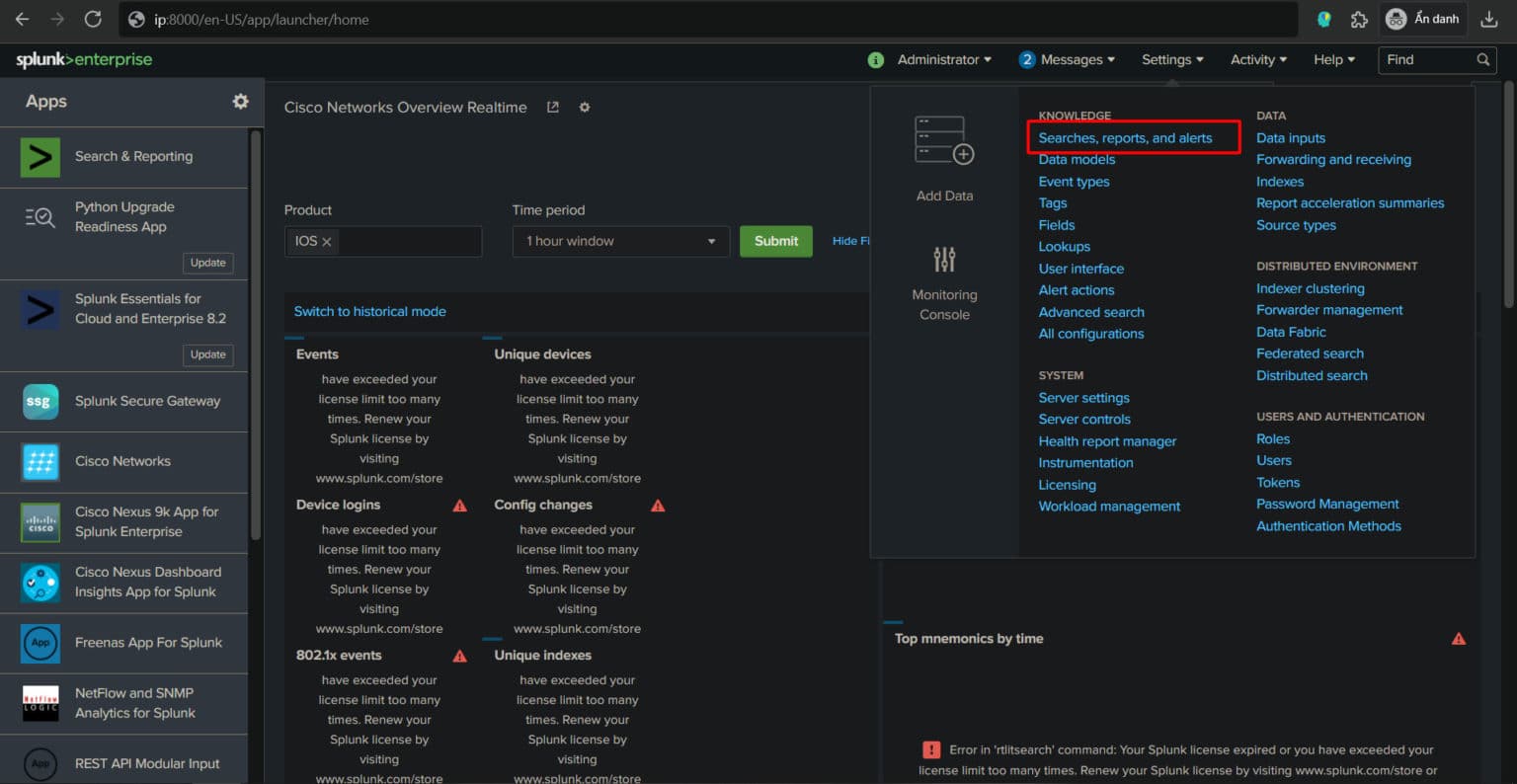Viewport: 1517px width, 784px height.
Task: Launch the Splunk Secure Gateway app
Action: click(x=147, y=401)
